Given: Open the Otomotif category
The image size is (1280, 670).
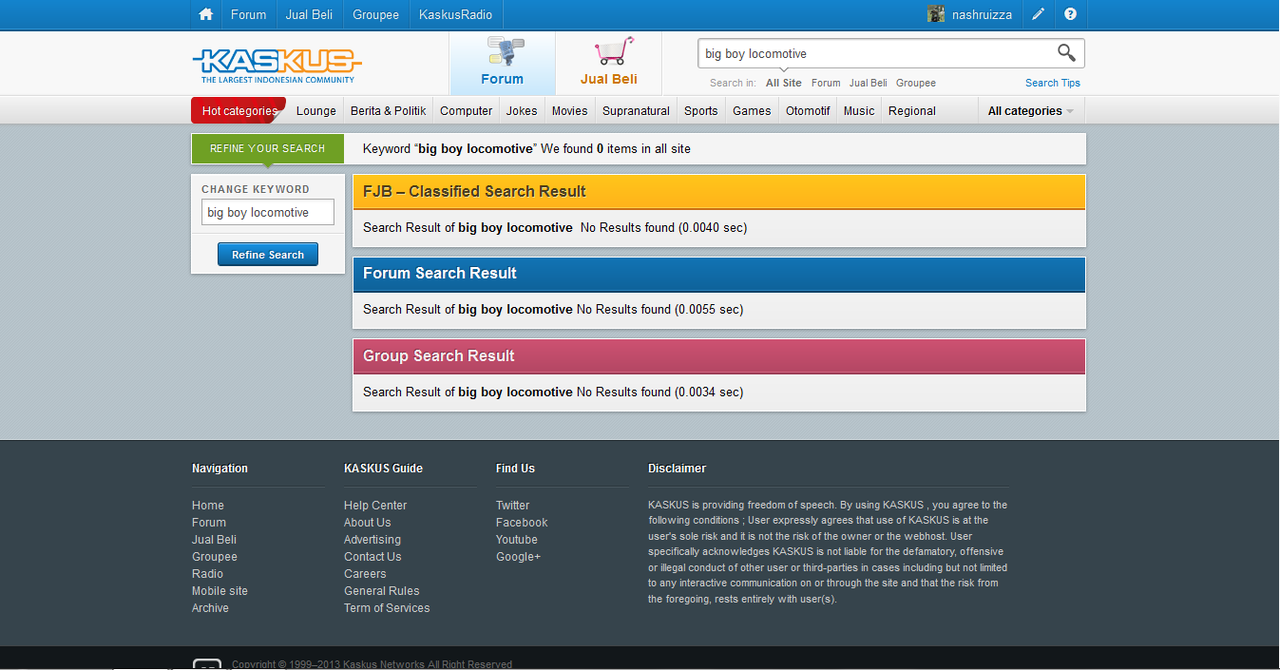Looking at the screenshot, I should (808, 111).
